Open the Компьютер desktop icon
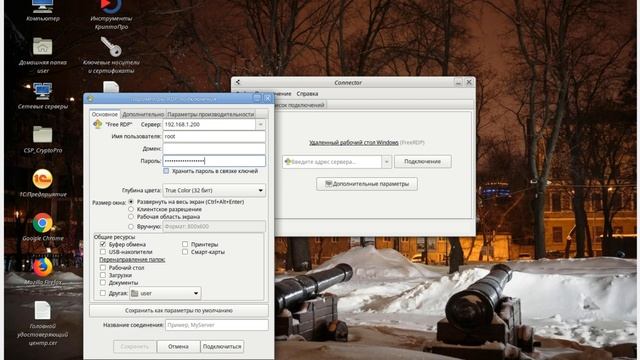This screenshot has height=360, width=640. [x=42, y=10]
